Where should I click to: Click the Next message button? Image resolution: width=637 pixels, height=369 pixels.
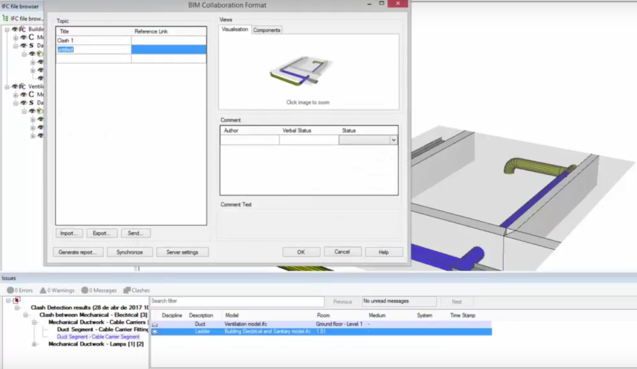(457, 302)
